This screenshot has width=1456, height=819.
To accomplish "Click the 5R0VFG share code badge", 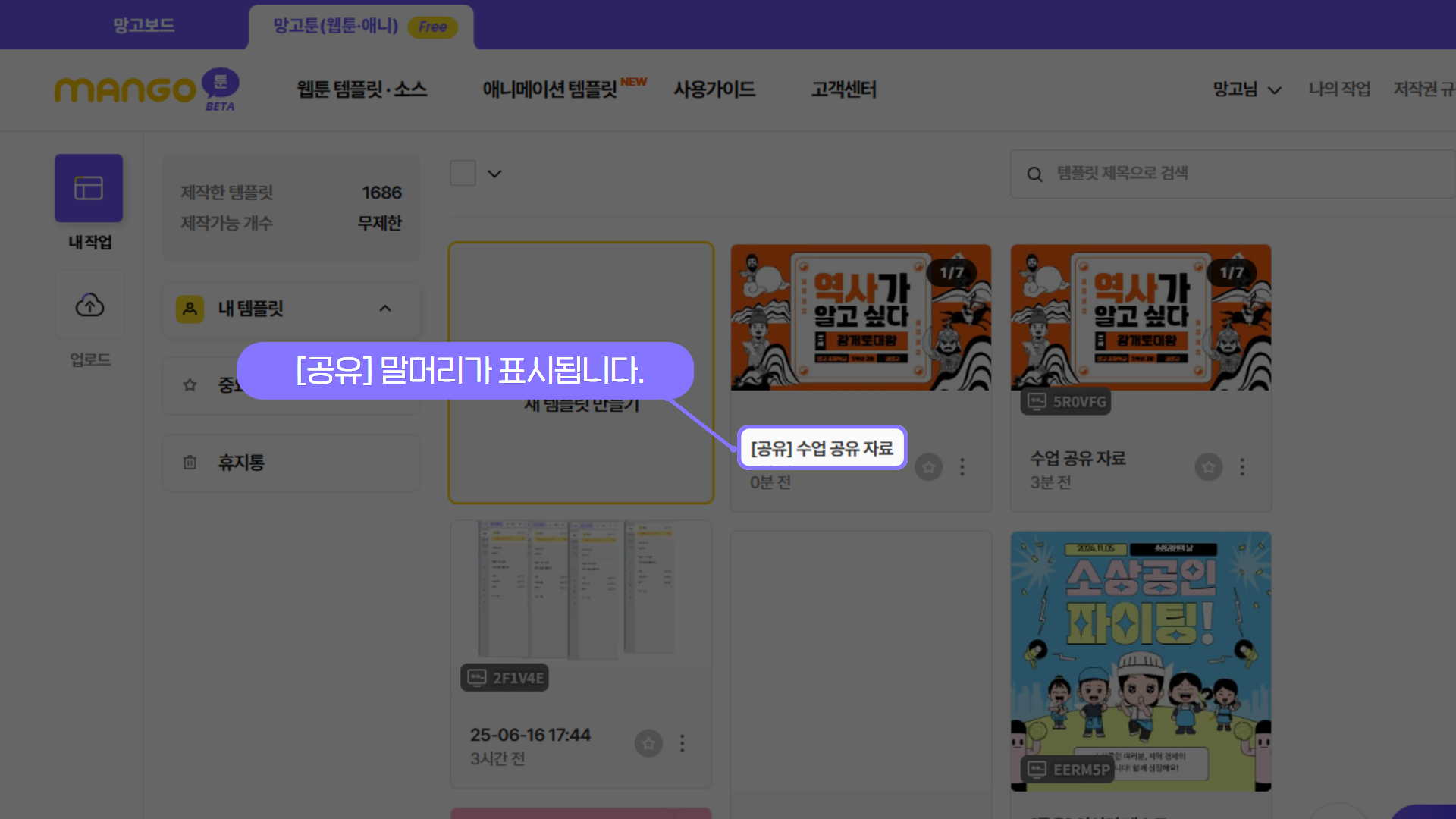I will tap(1065, 402).
